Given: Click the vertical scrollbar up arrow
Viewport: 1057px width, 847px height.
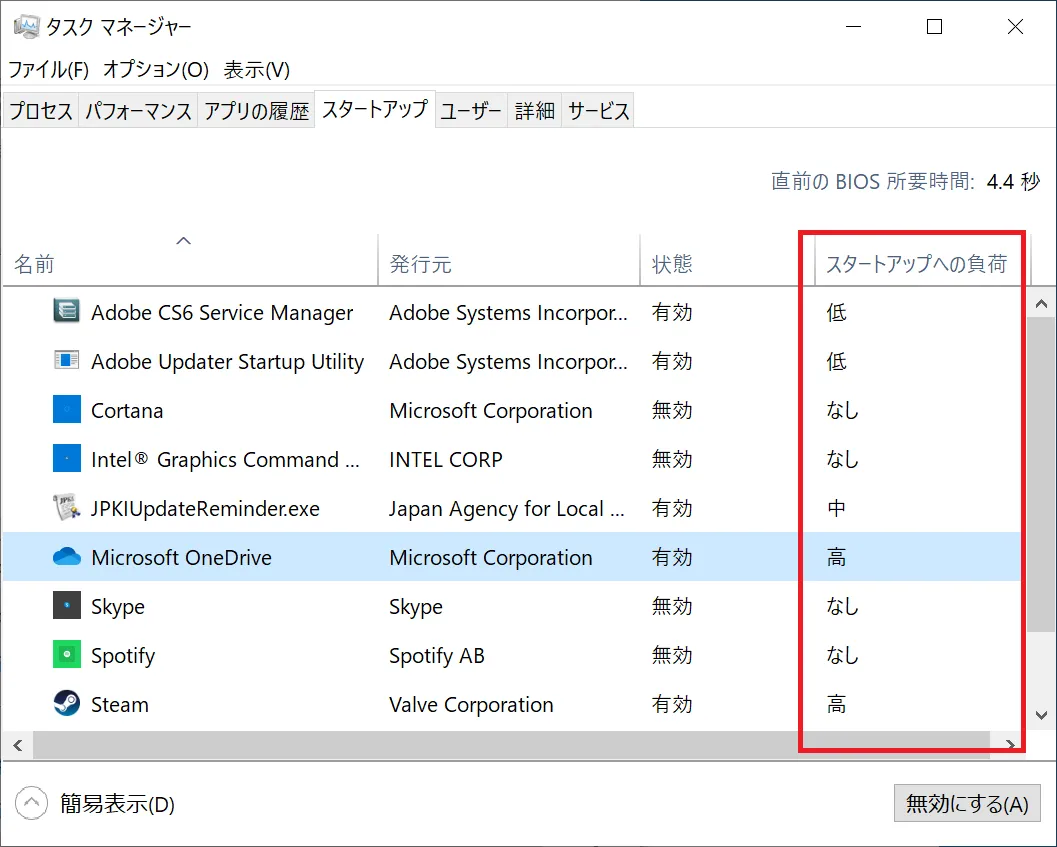Looking at the screenshot, I should coord(1041,304).
